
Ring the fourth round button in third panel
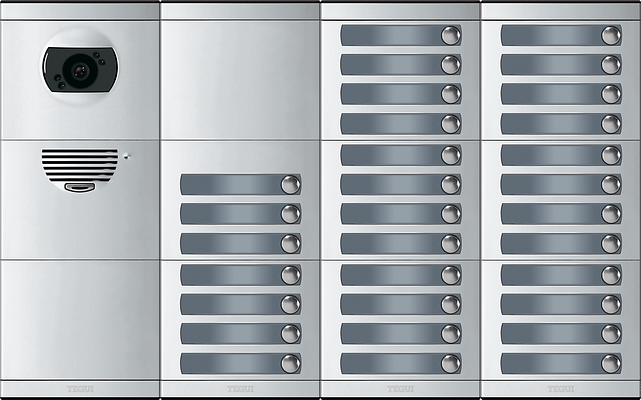(x=451, y=124)
